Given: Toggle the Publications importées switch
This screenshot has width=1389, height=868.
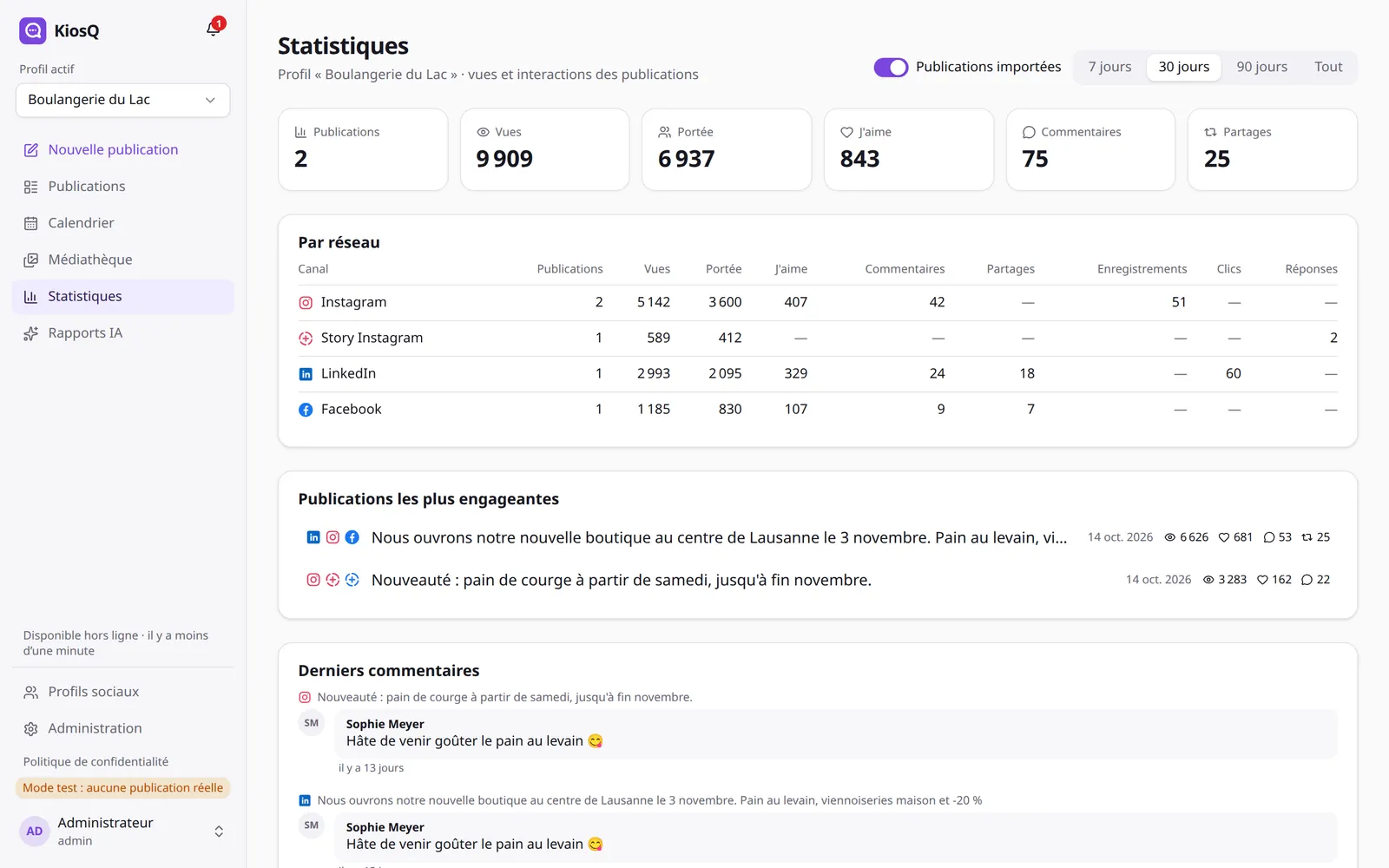Looking at the screenshot, I should 891,67.
